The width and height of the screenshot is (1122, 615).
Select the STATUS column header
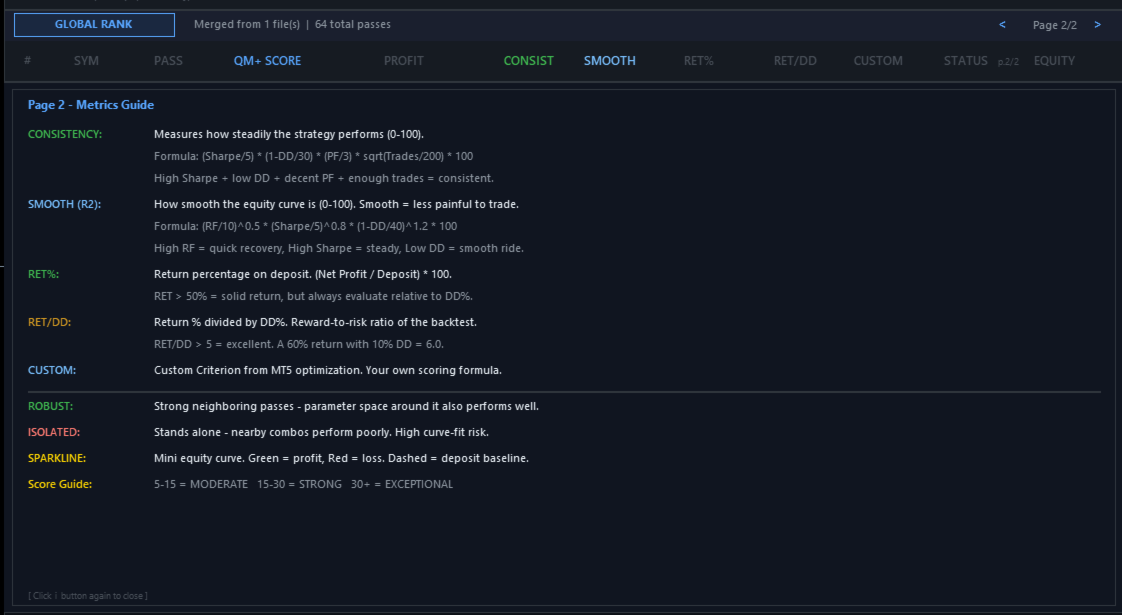tap(966, 61)
